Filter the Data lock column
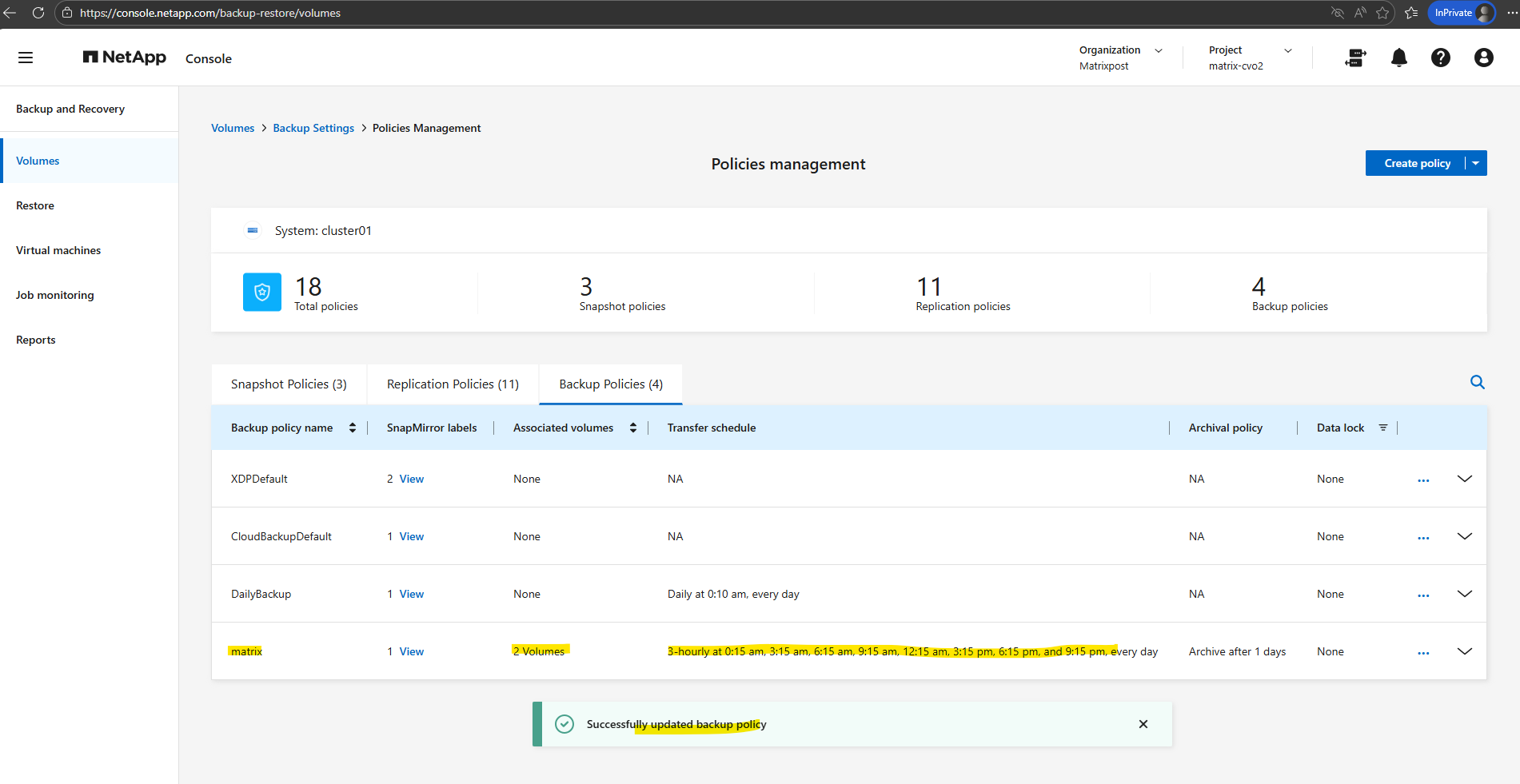 [x=1382, y=428]
